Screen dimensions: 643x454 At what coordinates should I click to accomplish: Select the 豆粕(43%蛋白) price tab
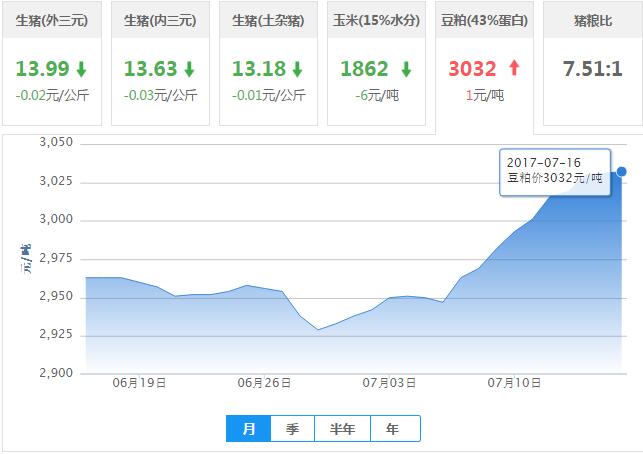484,66
